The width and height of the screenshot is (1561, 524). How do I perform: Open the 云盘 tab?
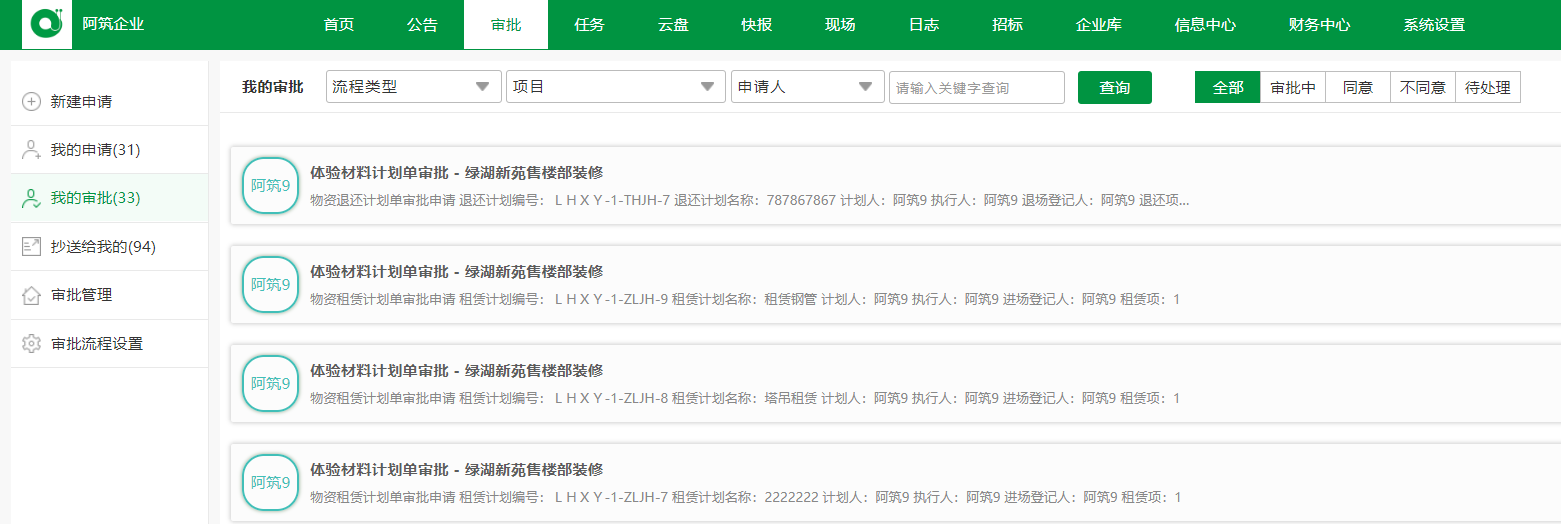coord(673,25)
